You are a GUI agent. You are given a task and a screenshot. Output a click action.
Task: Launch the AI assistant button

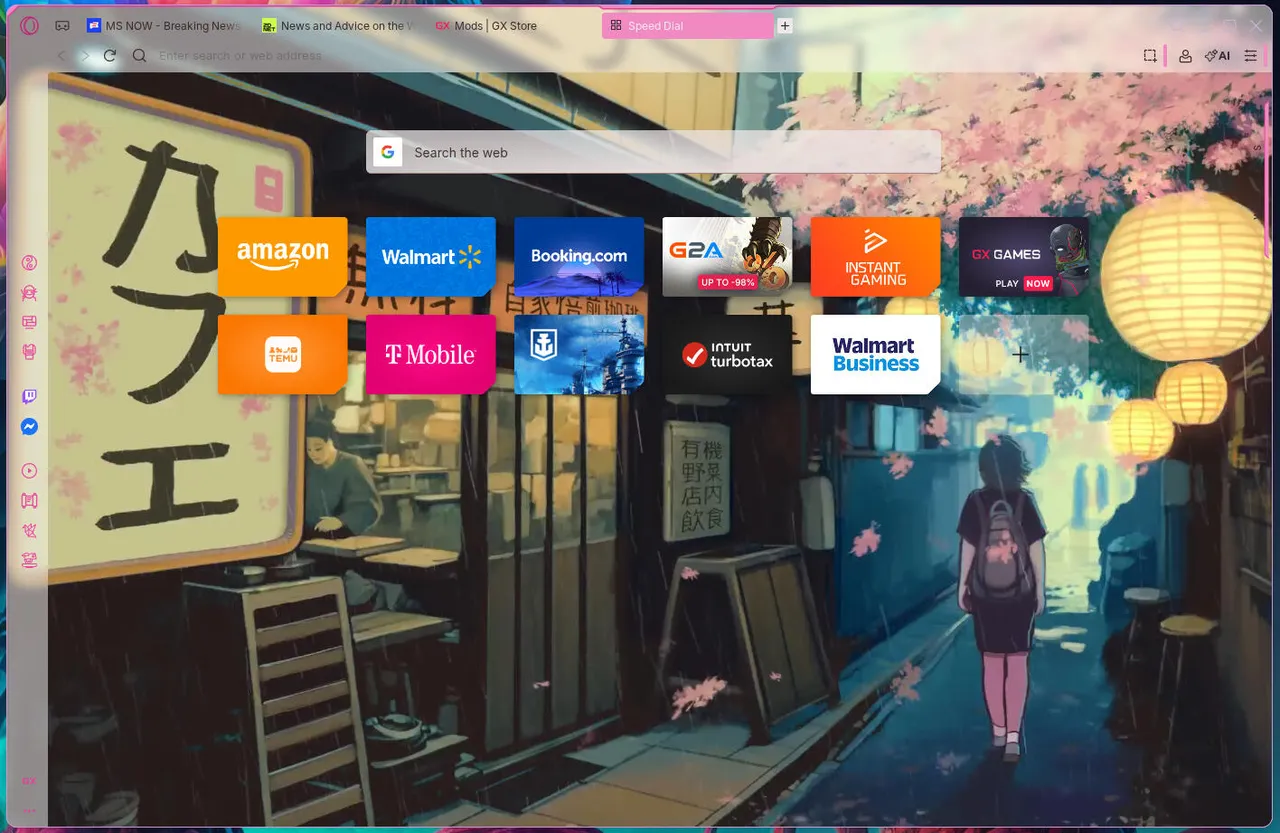[1217, 56]
